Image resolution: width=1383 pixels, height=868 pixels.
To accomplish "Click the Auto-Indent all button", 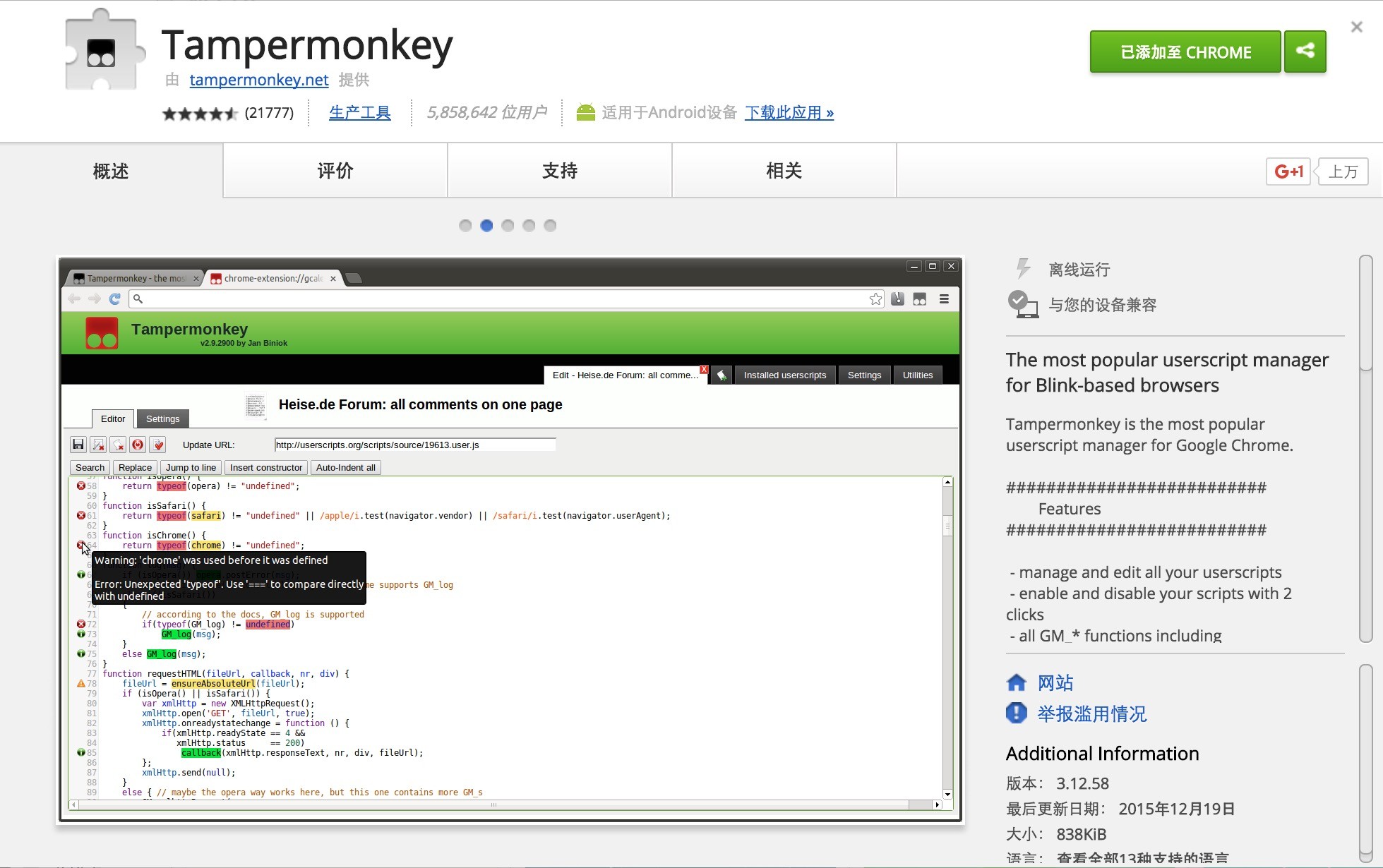I will (x=345, y=467).
